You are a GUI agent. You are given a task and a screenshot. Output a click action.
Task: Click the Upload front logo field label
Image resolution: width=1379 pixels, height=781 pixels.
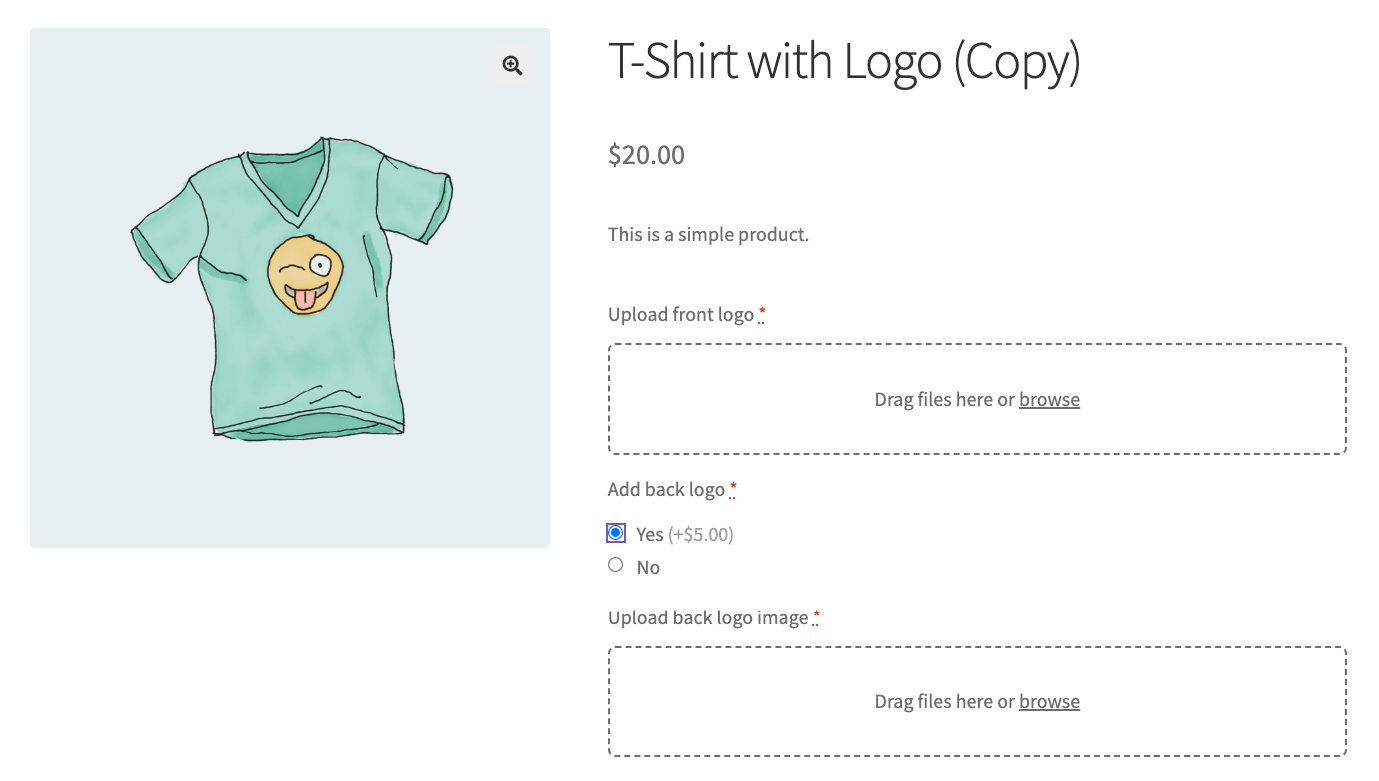(x=681, y=315)
